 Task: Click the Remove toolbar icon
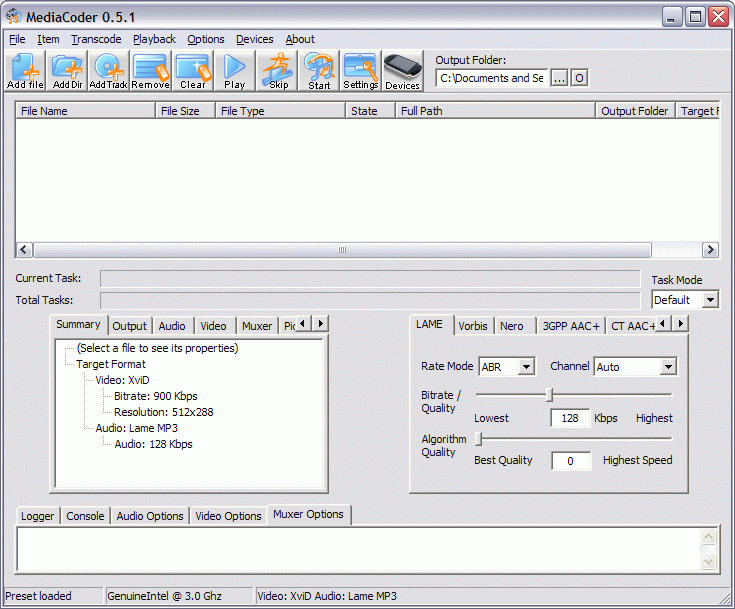150,71
